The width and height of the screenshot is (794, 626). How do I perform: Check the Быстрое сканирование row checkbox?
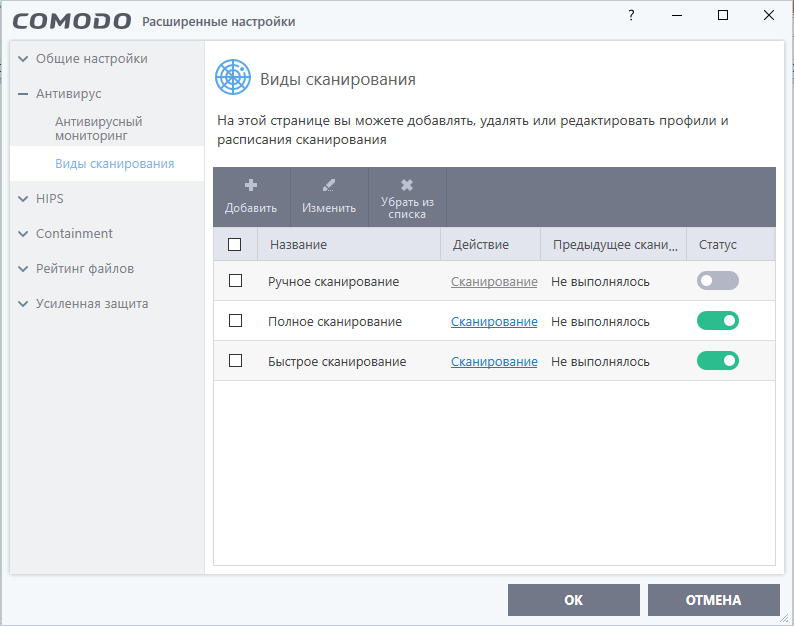pos(235,361)
